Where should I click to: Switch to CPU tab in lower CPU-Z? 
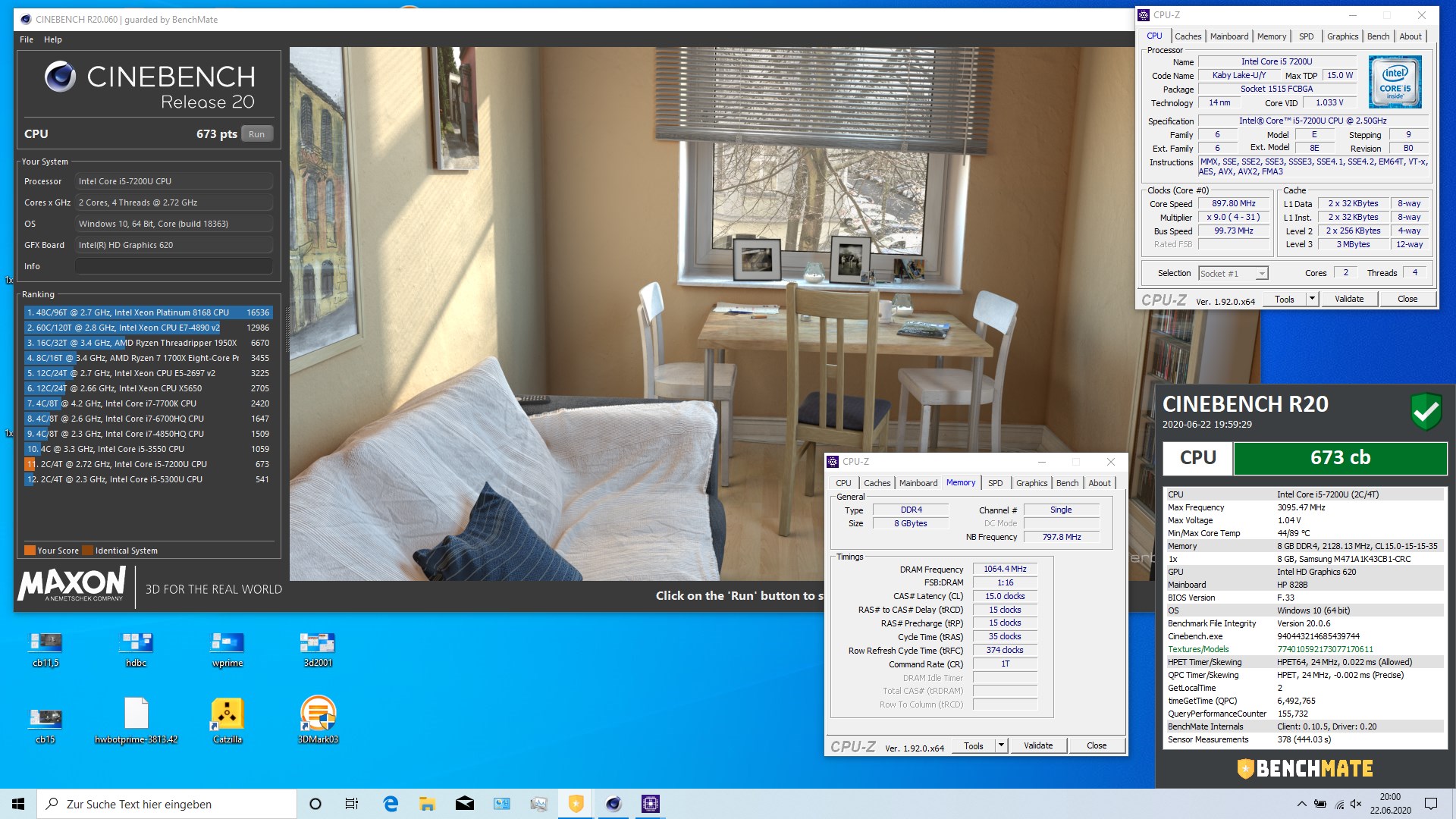(843, 483)
